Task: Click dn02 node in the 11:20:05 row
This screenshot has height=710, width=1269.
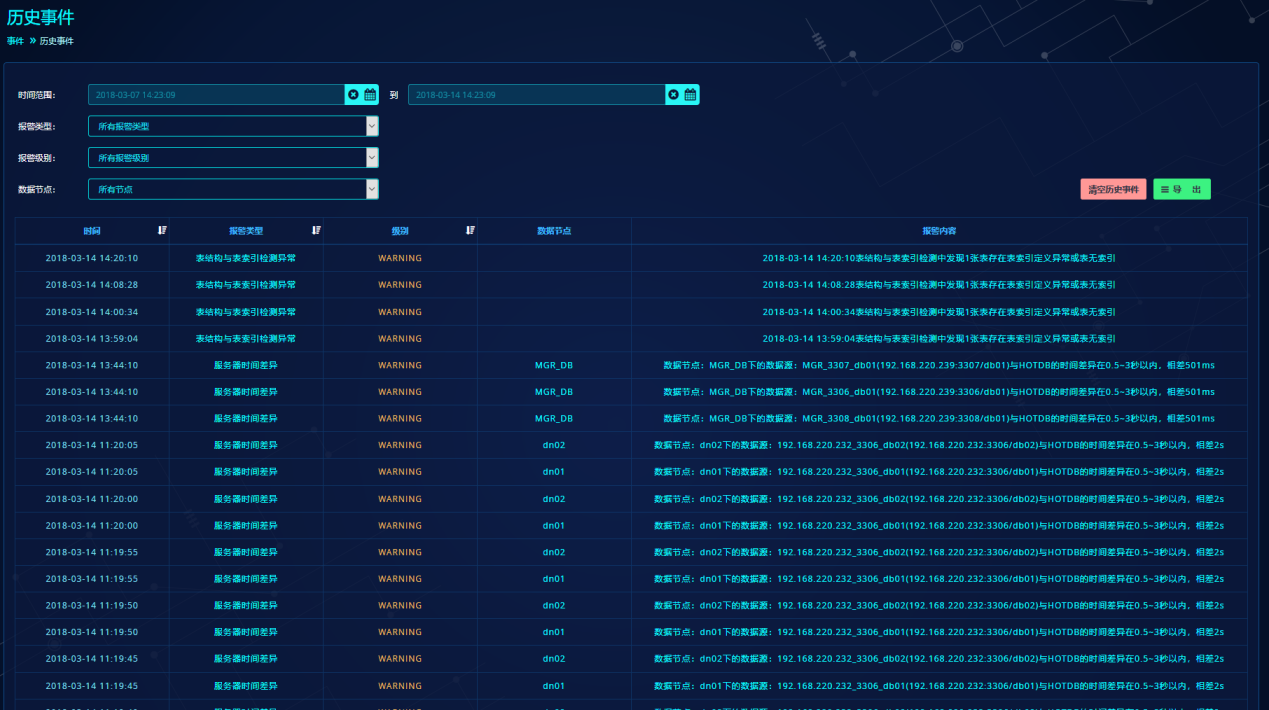Action: pyautogui.click(x=554, y=445)
